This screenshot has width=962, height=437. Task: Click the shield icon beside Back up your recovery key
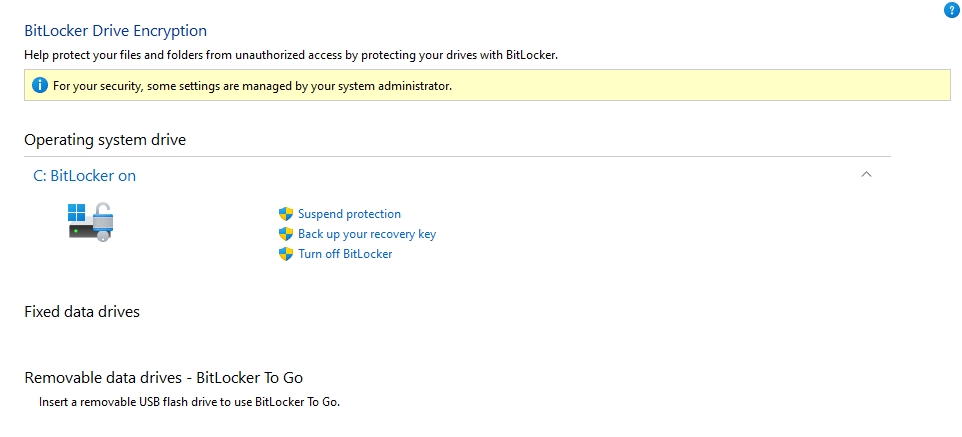(x=286, y=234)
